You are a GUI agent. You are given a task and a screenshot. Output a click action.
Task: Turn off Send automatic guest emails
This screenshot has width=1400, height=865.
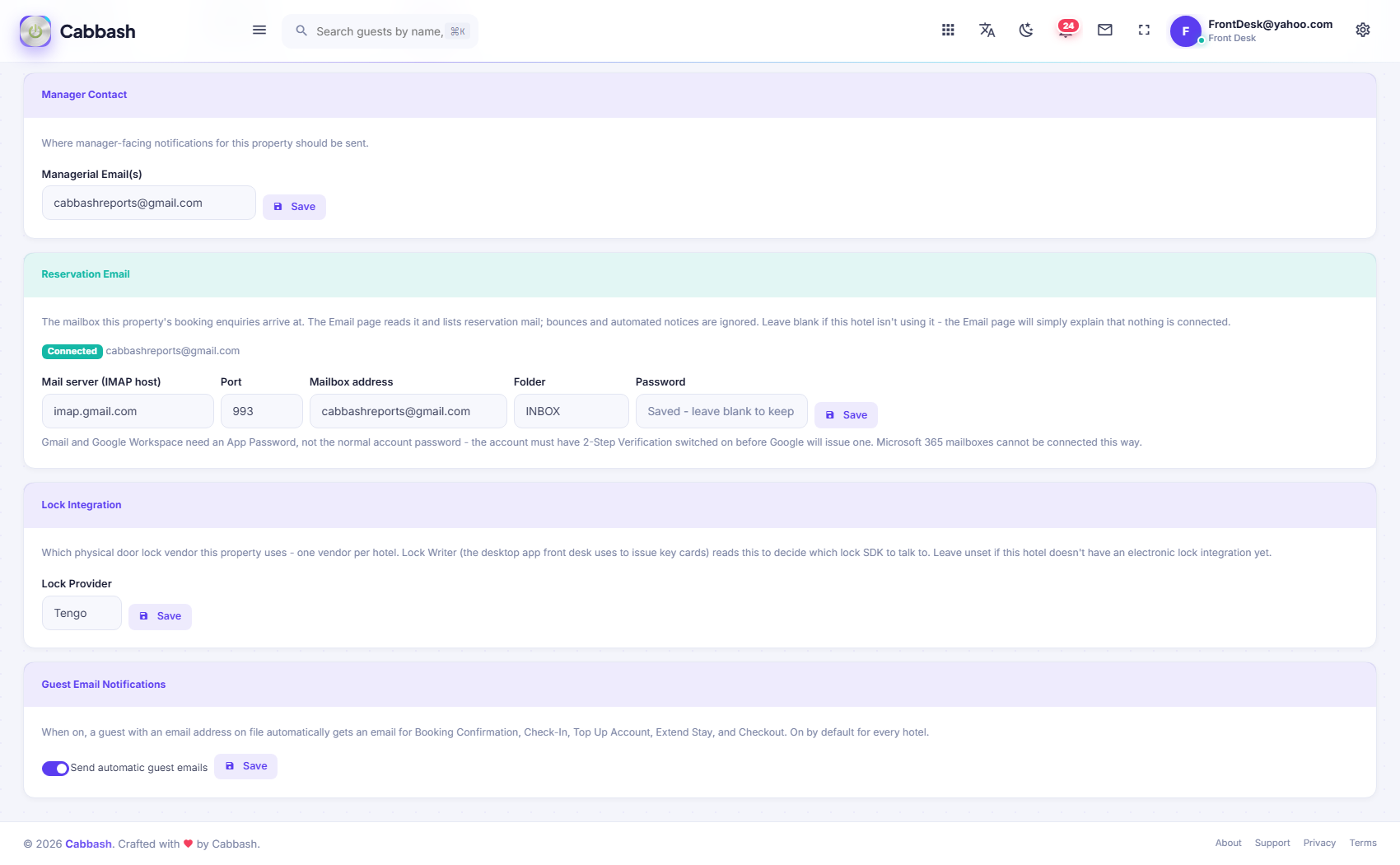click(55, 768)
